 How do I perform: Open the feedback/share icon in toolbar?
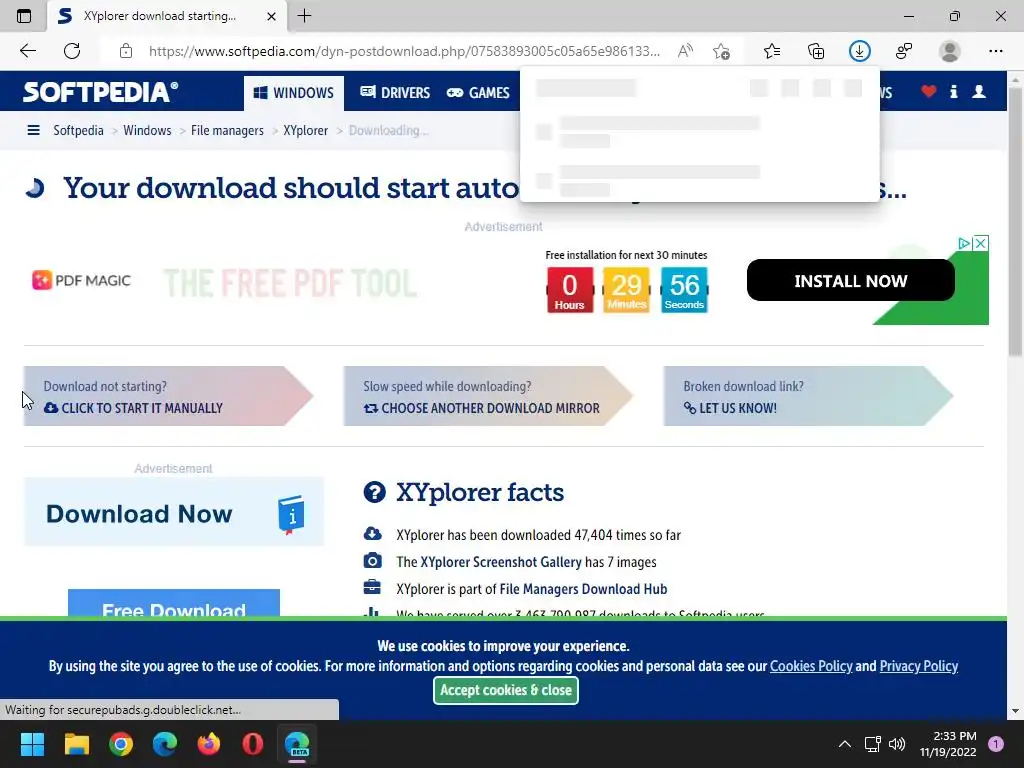[x=904, y=51]
